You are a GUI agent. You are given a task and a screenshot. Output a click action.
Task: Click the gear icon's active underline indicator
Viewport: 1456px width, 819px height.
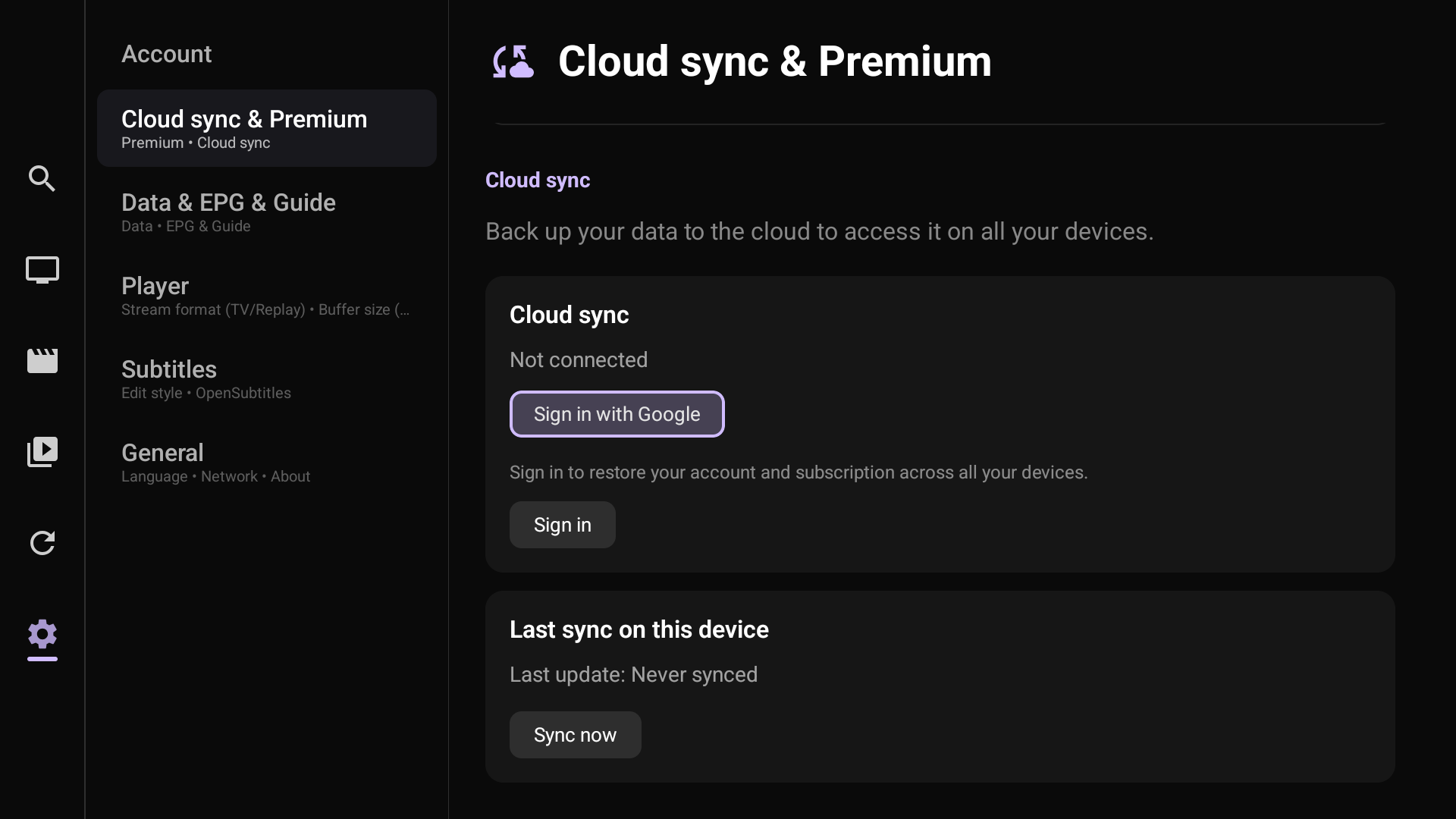42,661
